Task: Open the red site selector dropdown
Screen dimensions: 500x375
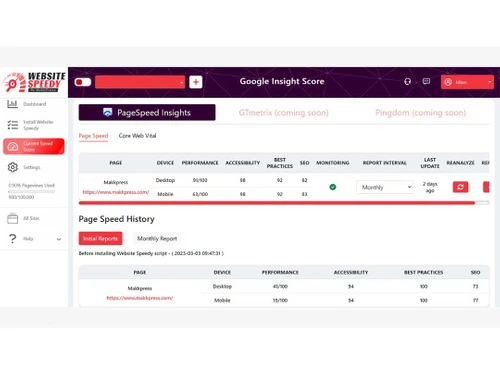Action: 140,82
